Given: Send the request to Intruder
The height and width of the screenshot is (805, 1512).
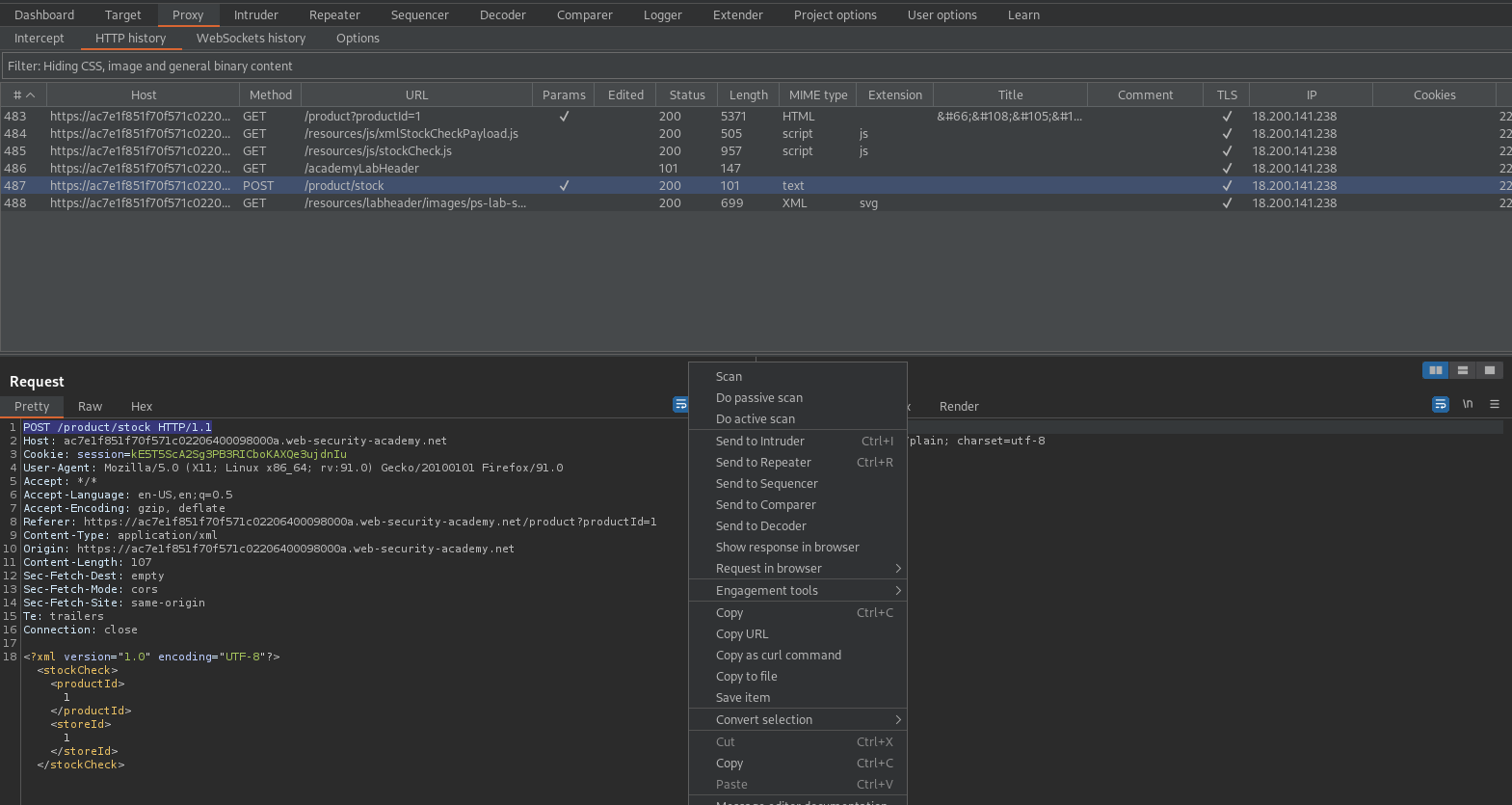Looking at the screenshot, I should 798,442.
